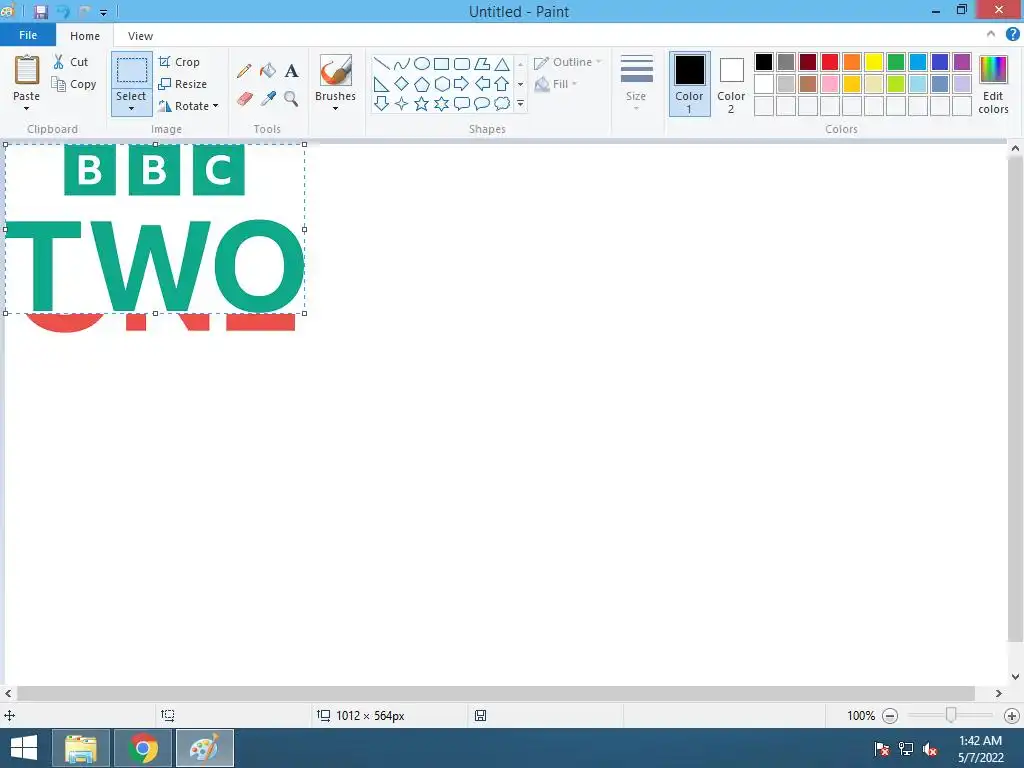Choose the Oval callout shape

tap(482, 104)
